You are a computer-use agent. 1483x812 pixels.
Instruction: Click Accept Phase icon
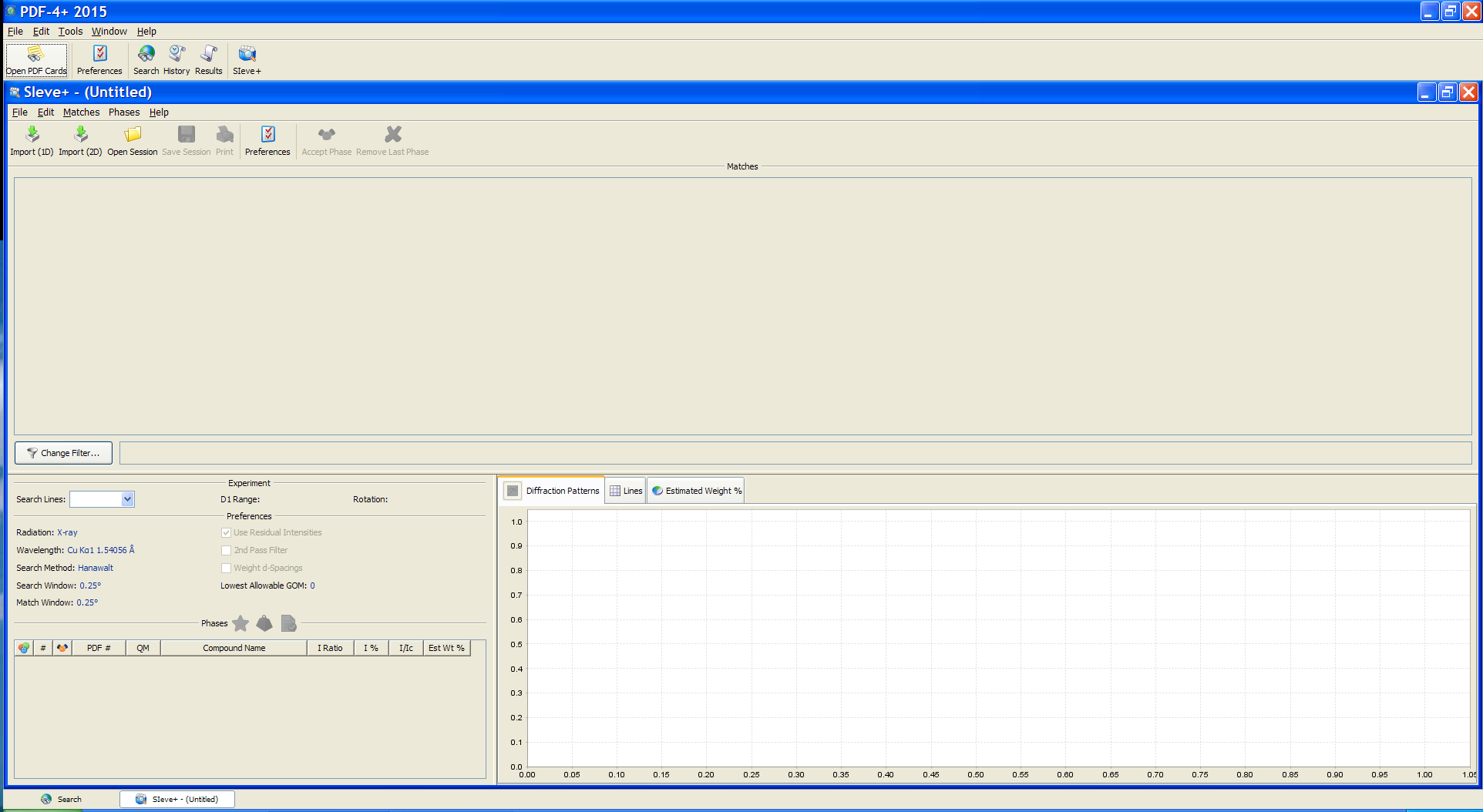tap(327, 141)
